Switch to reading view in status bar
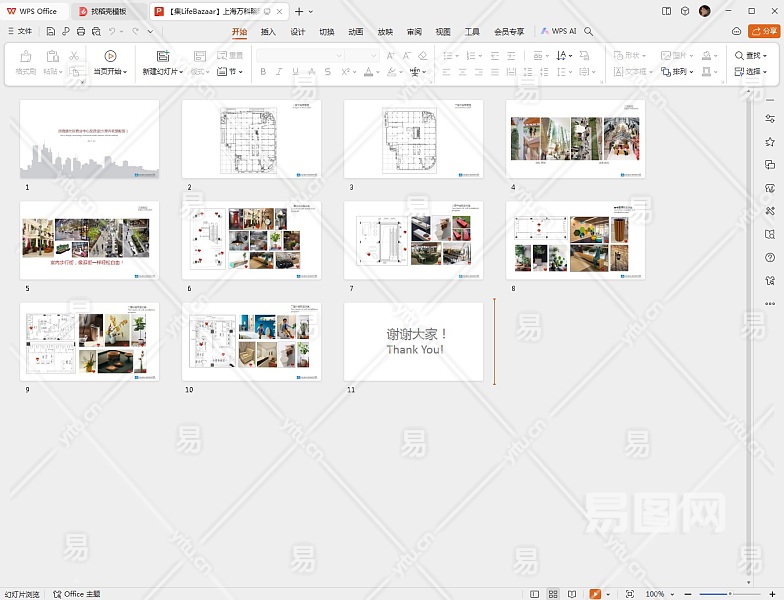Image resolution: width=784 pixels, height=600 pixels. click(572, 594)
